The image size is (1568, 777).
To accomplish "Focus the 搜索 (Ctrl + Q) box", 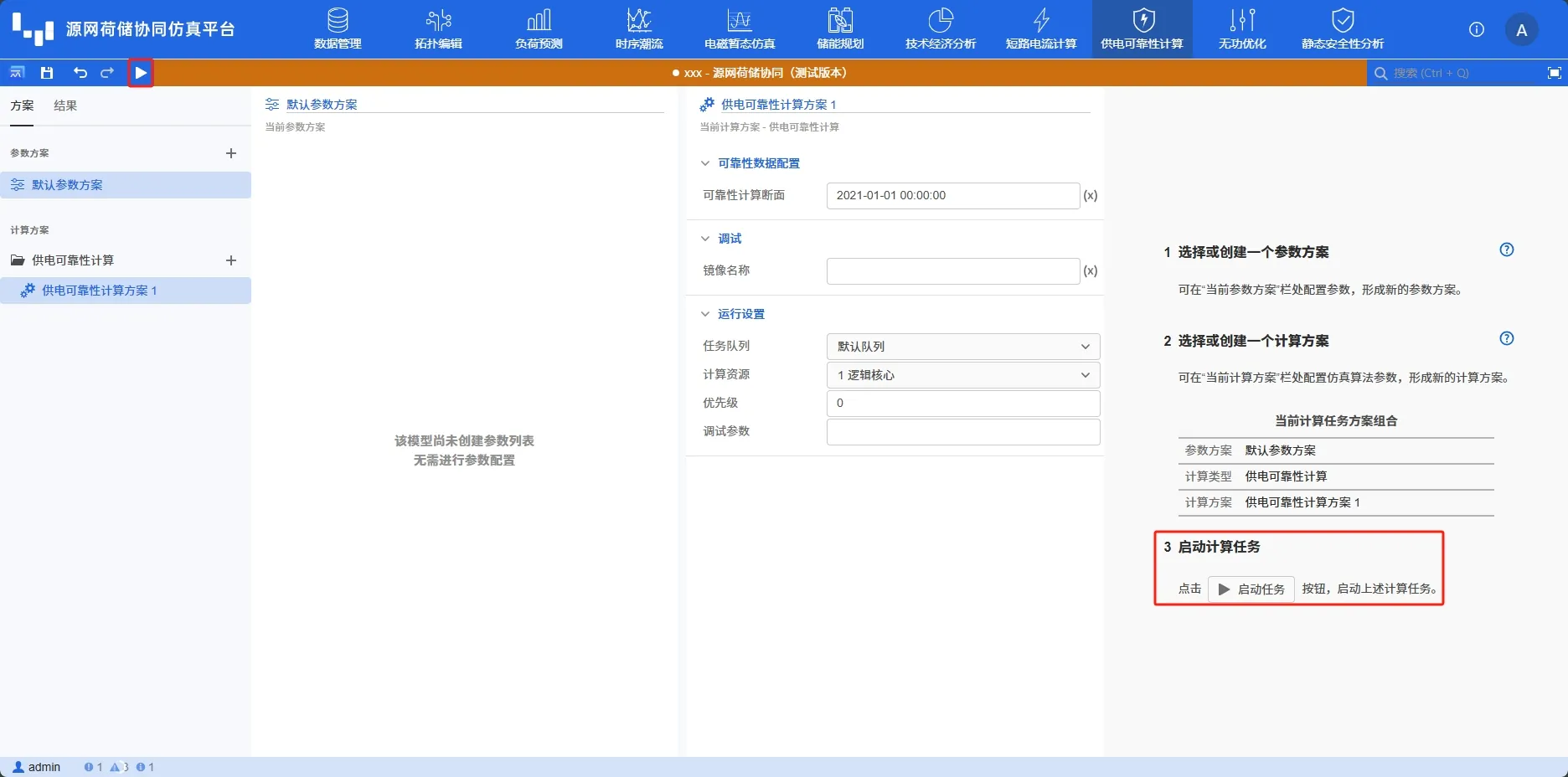I will (x=1466, y=73).
